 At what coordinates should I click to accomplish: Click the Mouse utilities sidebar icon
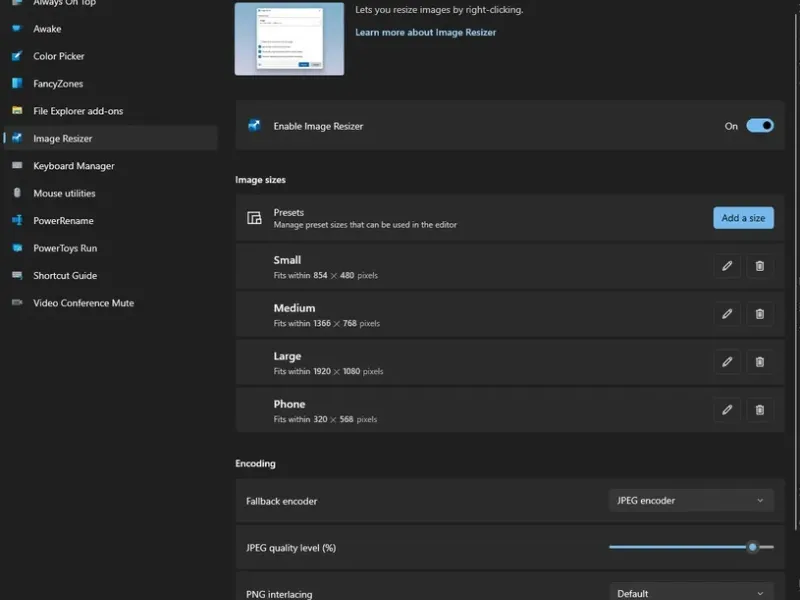(17, 193)
